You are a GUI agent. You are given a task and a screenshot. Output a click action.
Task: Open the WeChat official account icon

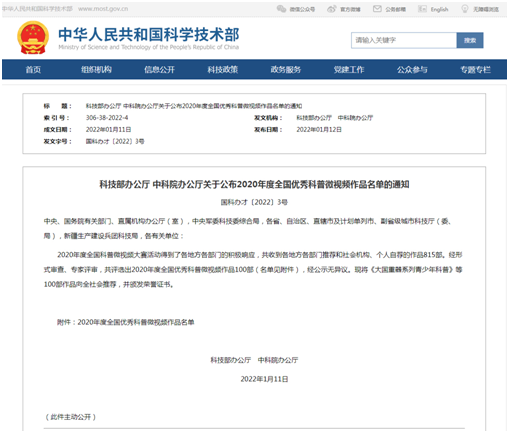pyautogui.click(x=281, y=9)
